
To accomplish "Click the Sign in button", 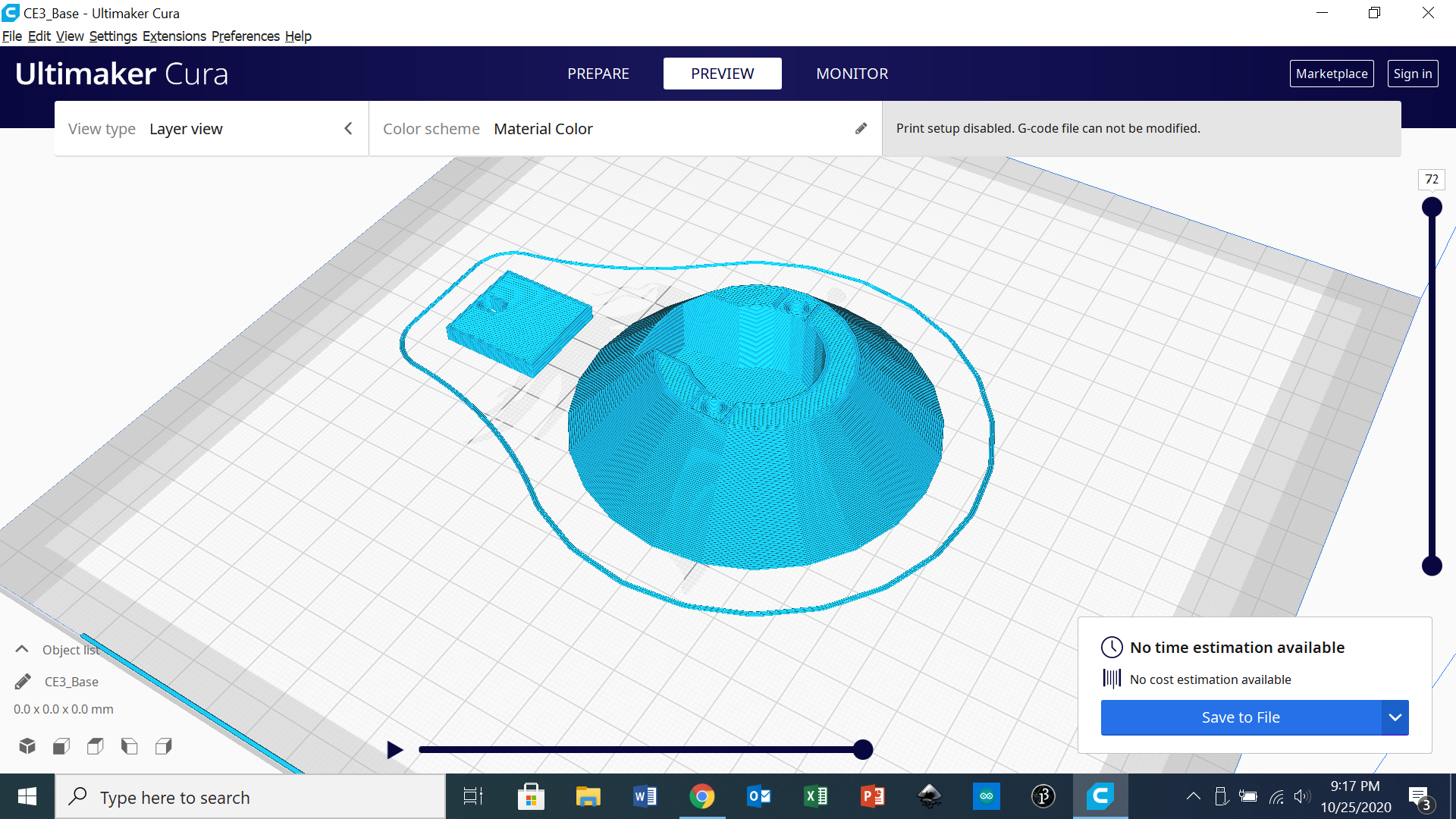I will coord(1412,74).
